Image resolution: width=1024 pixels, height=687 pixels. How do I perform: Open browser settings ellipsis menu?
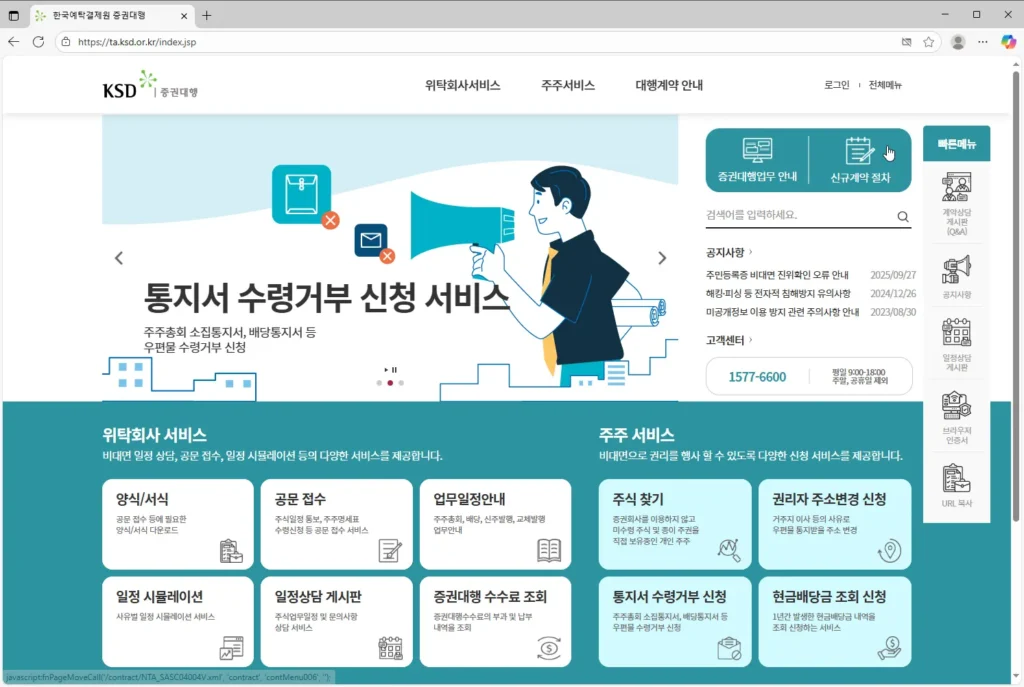983,42
